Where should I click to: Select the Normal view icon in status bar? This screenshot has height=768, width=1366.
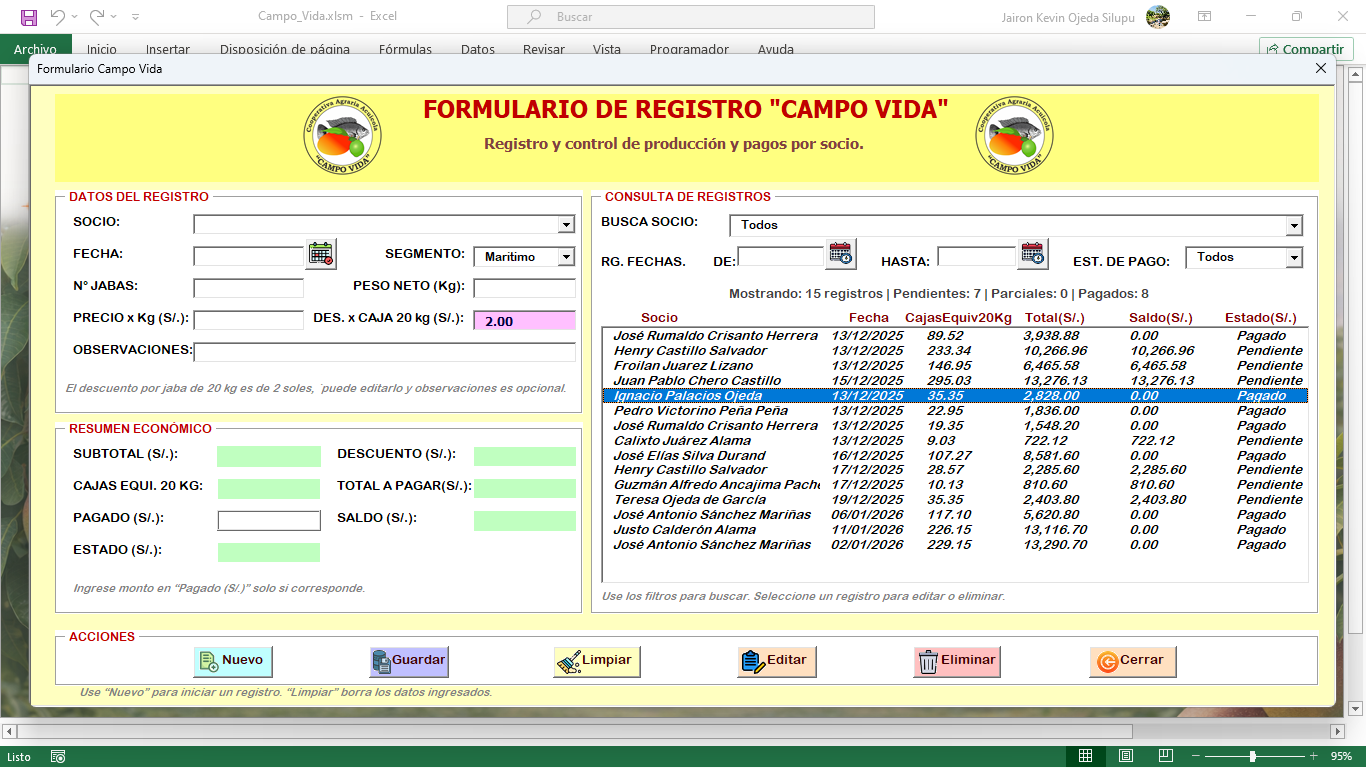click(1086, 757)
